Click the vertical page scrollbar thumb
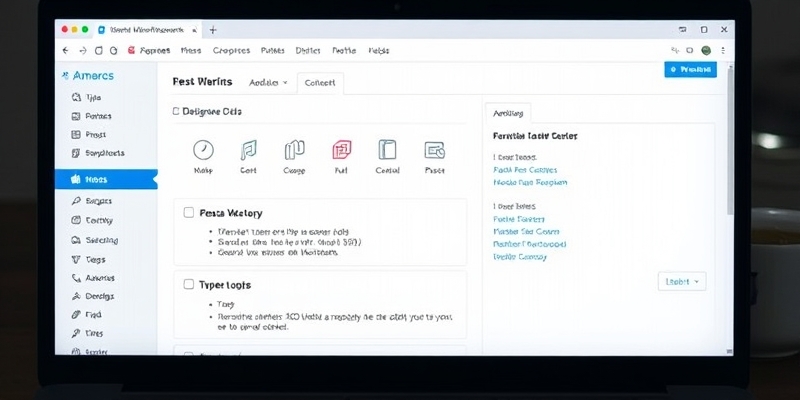This screenshot has height=400, width=800. tap(730, 140)
